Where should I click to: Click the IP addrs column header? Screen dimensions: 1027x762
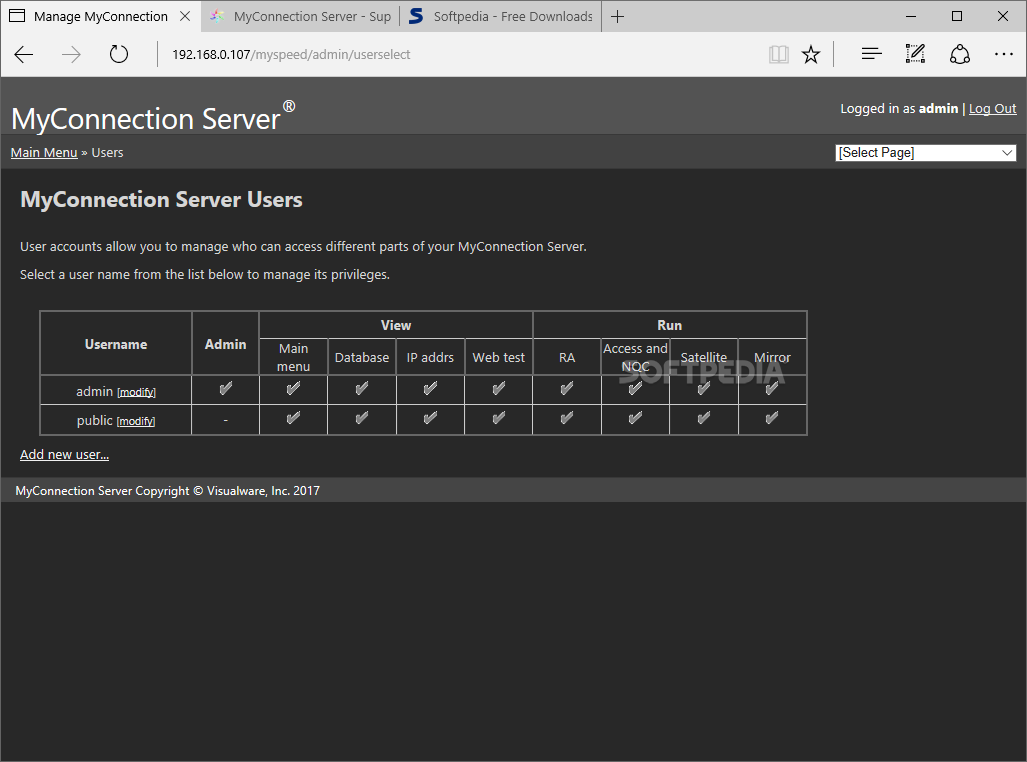coord(430,357)
